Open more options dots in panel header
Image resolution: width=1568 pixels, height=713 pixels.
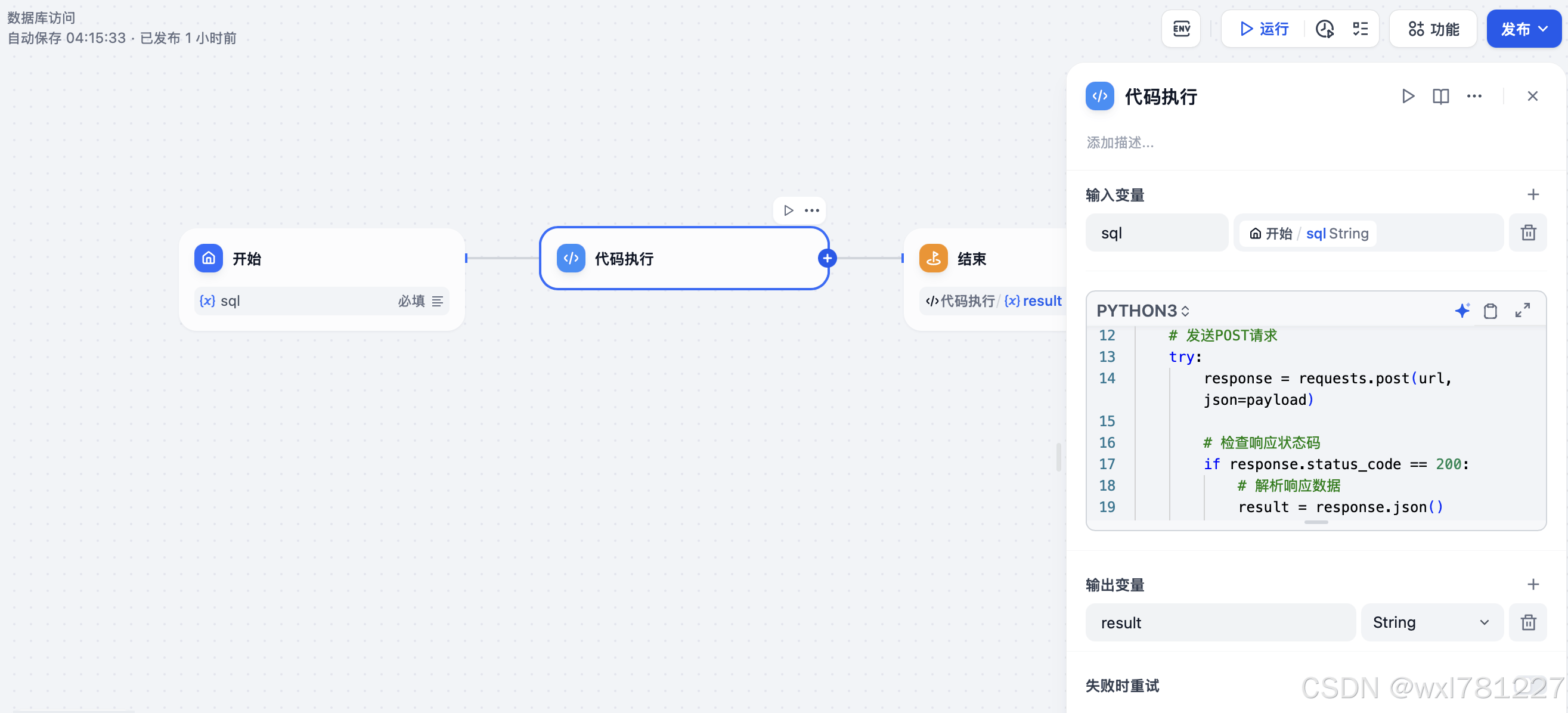[x=1474, y=96]
